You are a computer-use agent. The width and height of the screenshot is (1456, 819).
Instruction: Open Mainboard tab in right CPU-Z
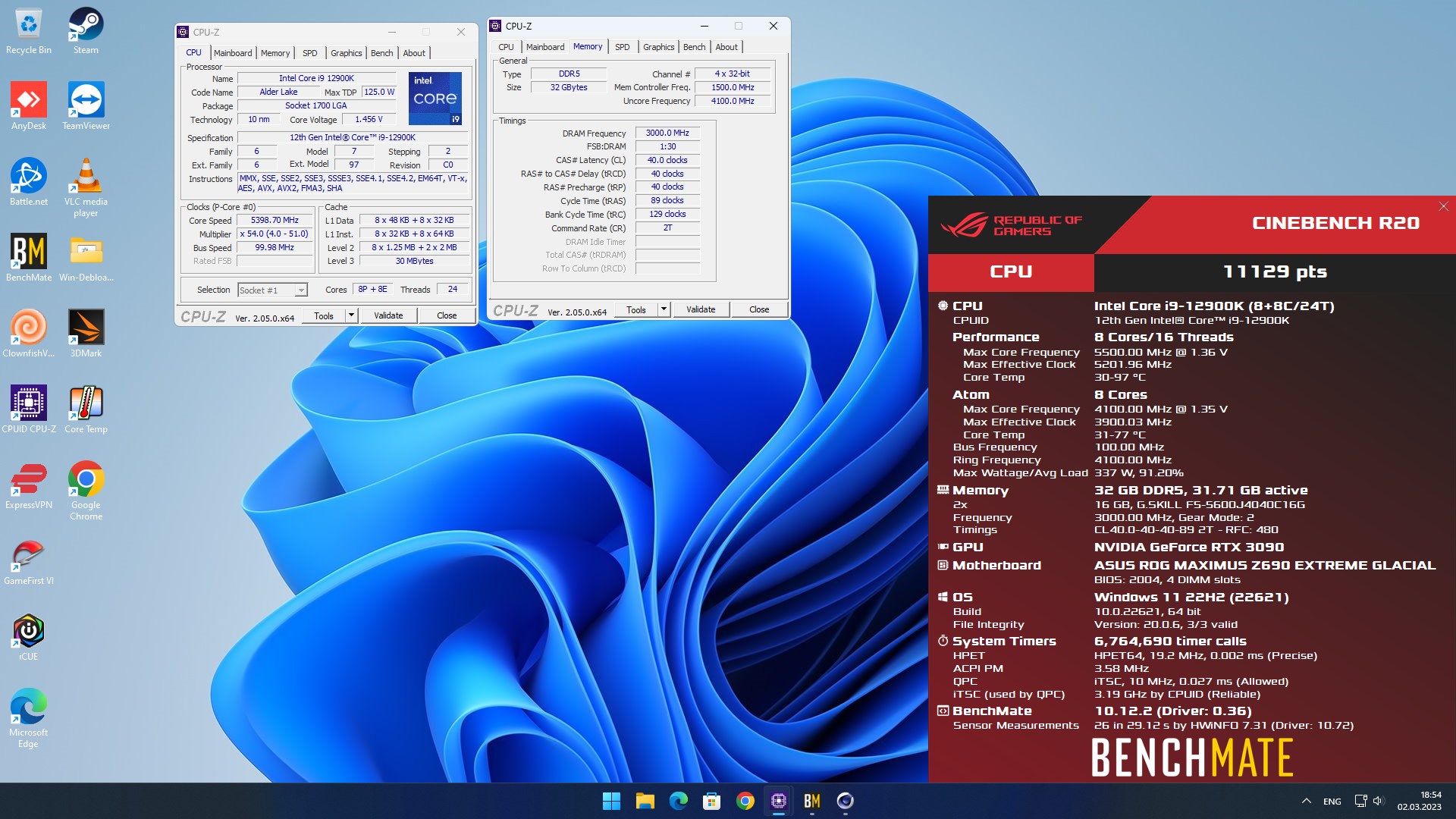click(545, 47)
